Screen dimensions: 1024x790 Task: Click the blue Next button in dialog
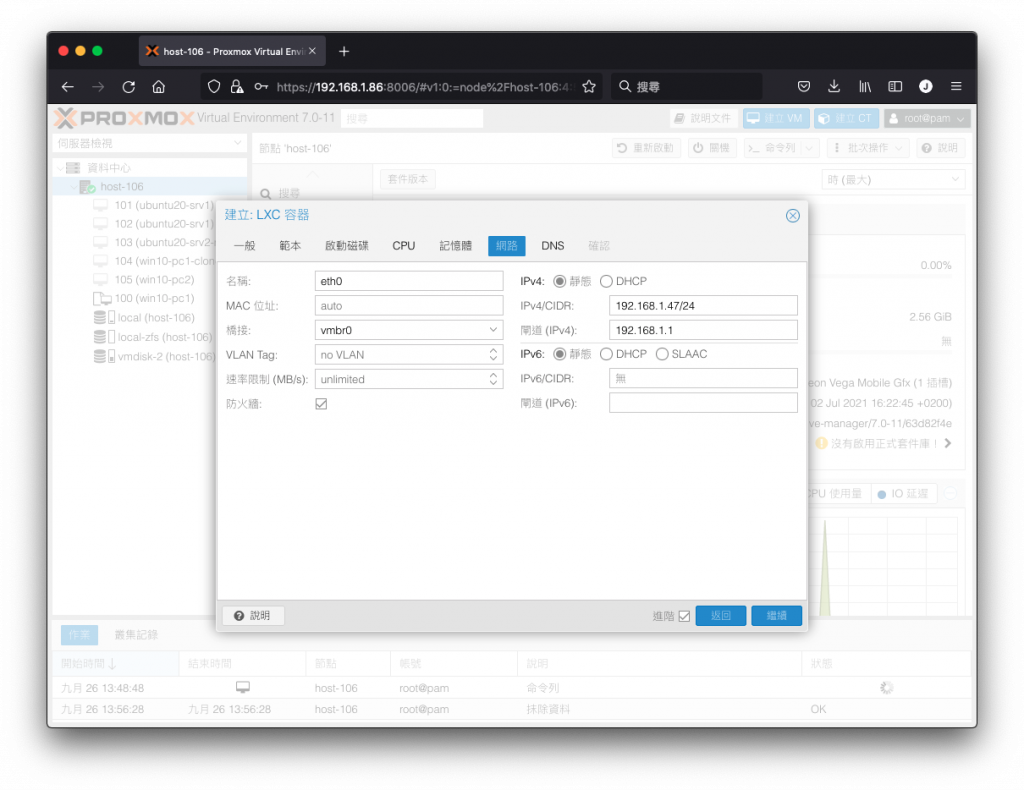776,616
